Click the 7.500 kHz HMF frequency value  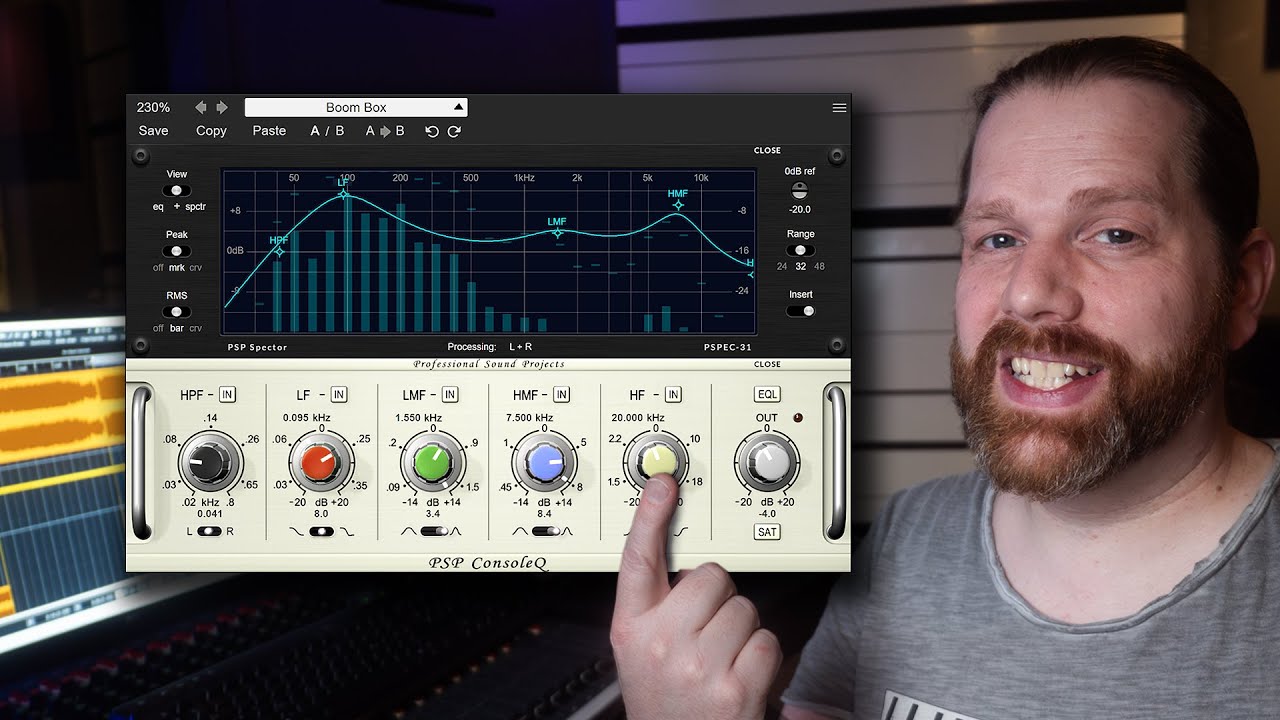point(530,418)
